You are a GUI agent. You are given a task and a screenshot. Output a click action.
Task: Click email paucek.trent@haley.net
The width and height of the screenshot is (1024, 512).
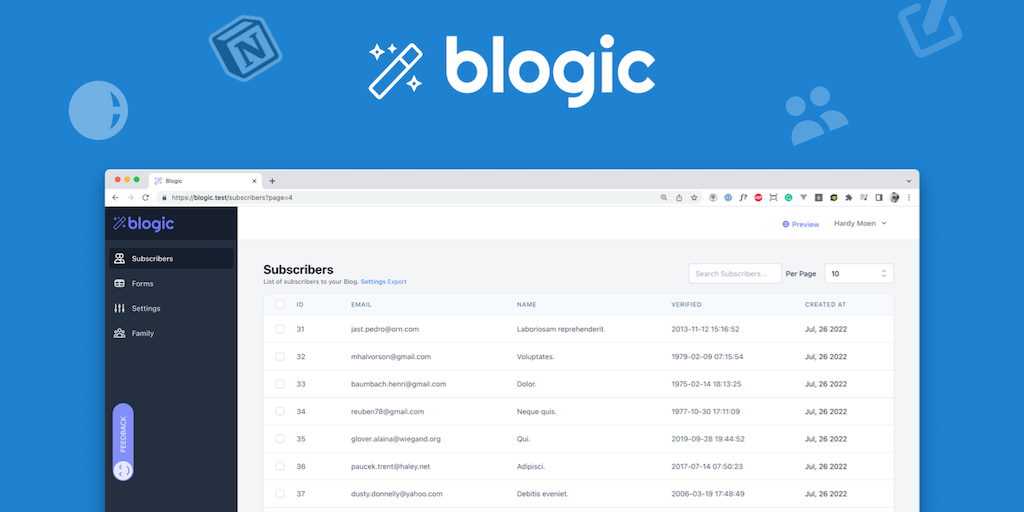click(x=391, y=466)
